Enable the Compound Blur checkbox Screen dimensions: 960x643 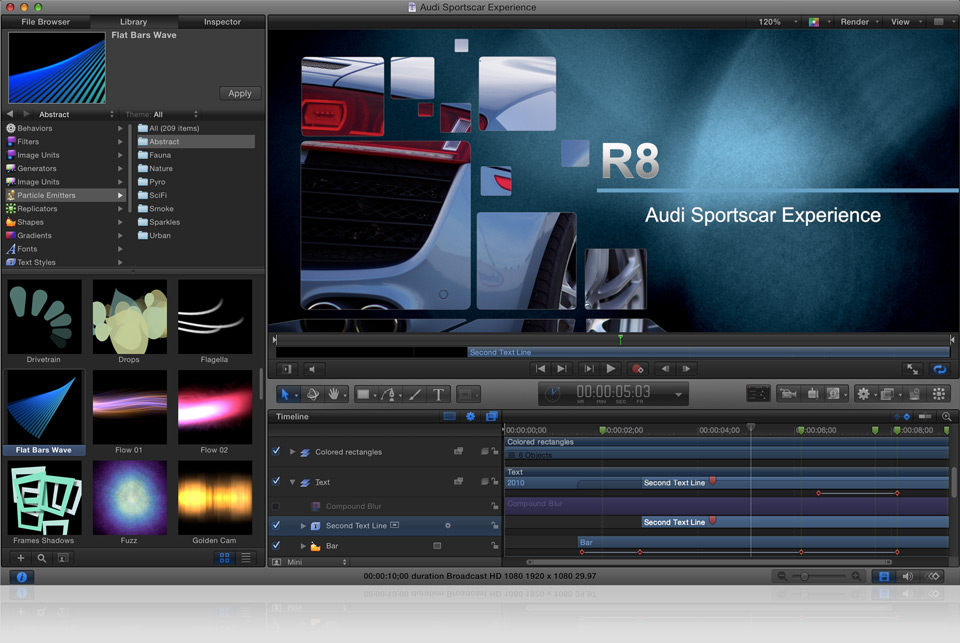[x=276, y=506]
